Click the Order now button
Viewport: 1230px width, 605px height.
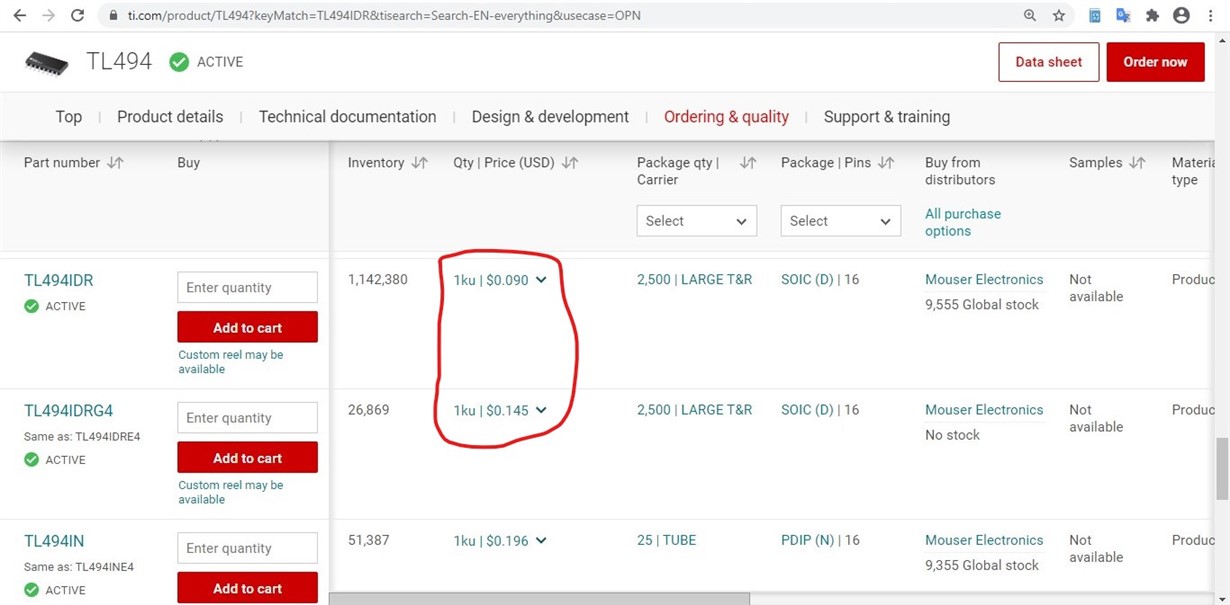(x=1155, y=62)
